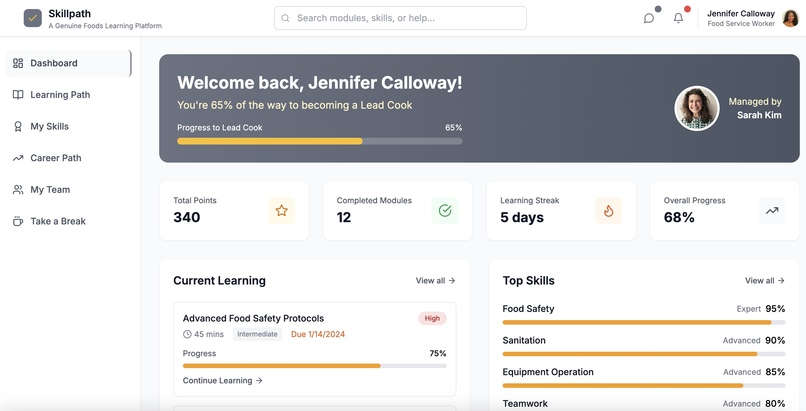
Task: Click the search magnifier icon
Action: 285,18
